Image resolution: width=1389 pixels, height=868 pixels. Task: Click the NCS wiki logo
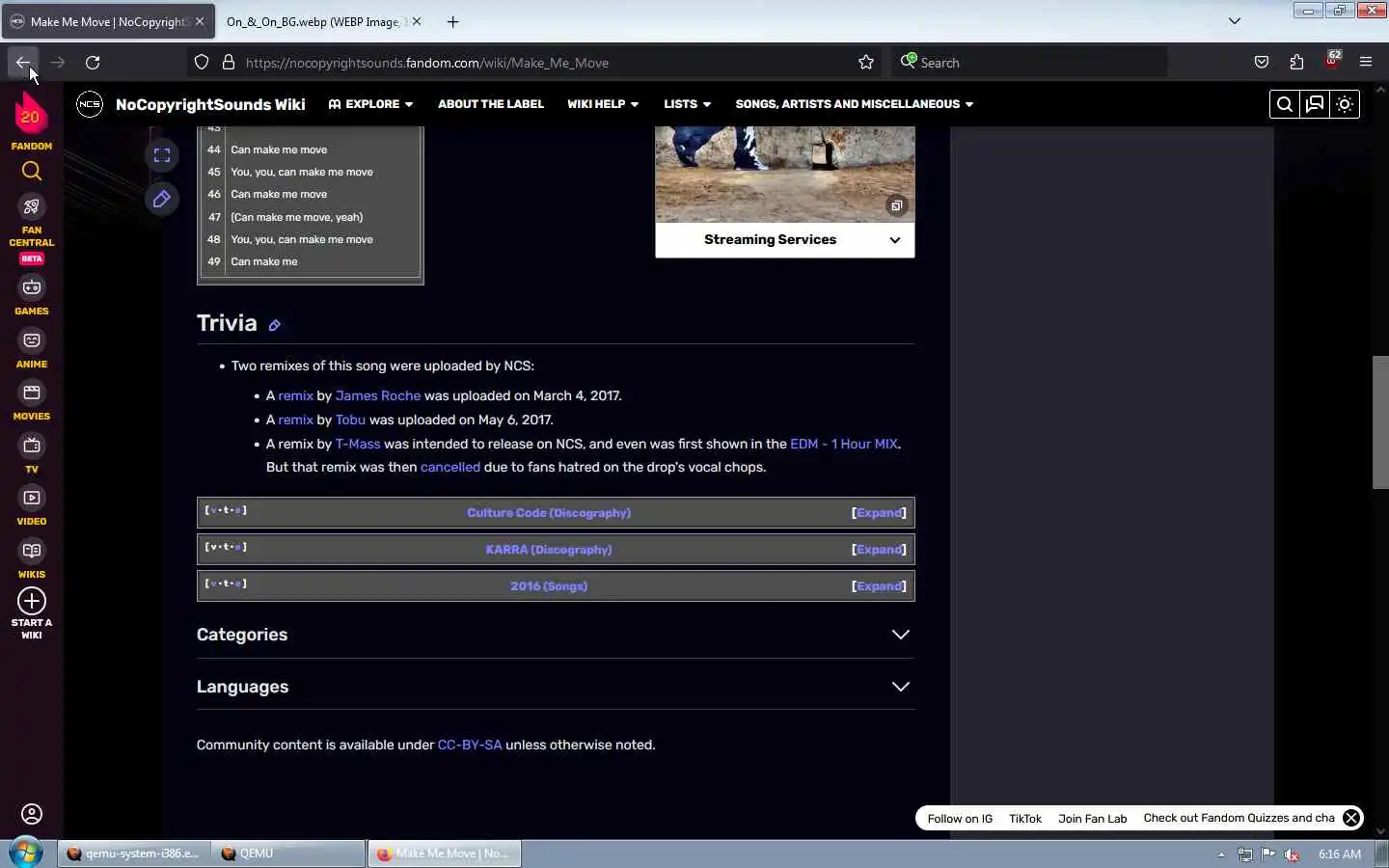click(x=90, y=104)
